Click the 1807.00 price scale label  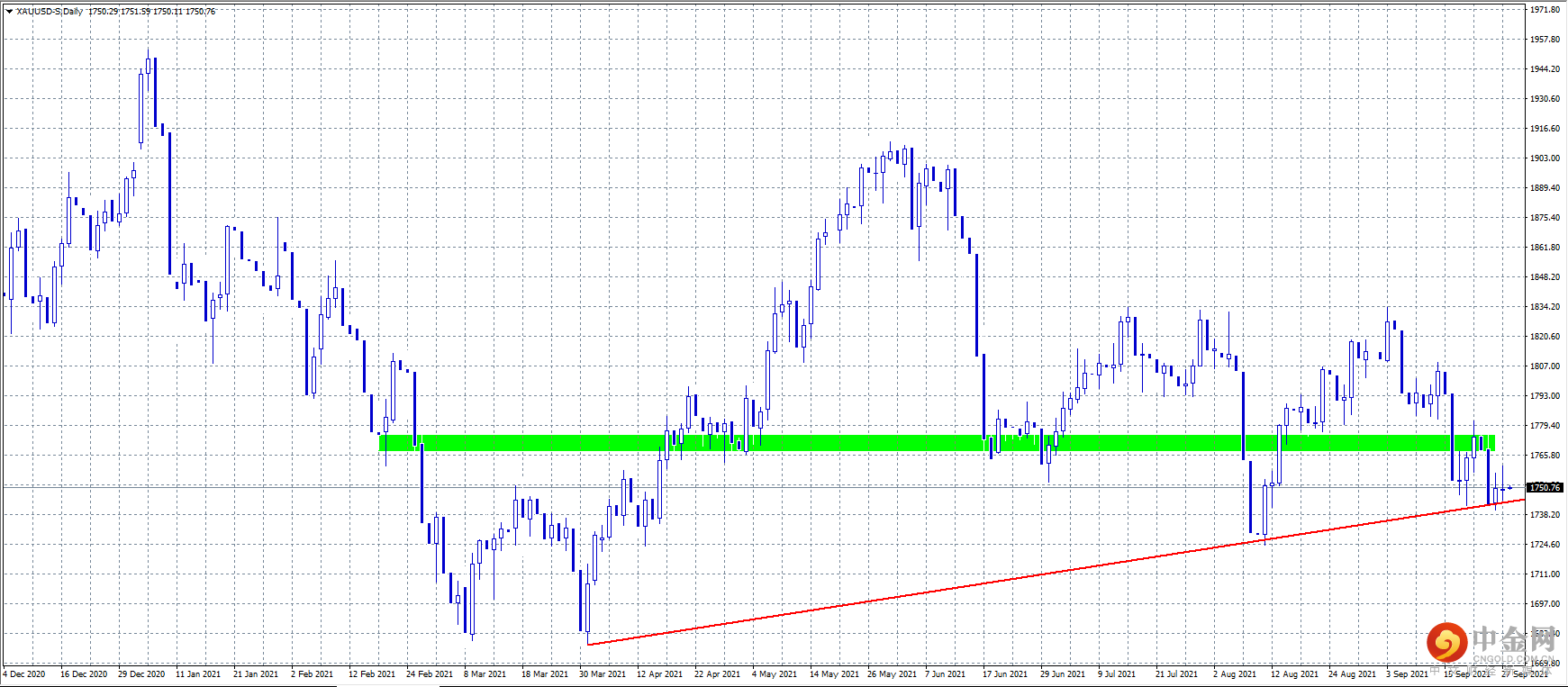pos(1545,366)
